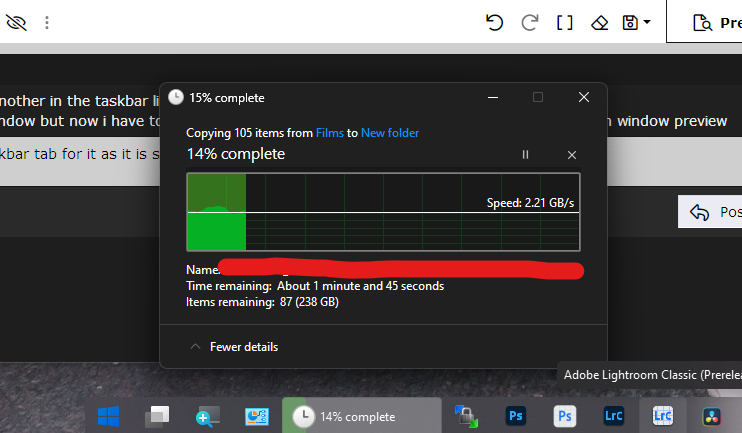Click the square brackets icon
This screenshot has width=742, height=433.
[564, 22]
